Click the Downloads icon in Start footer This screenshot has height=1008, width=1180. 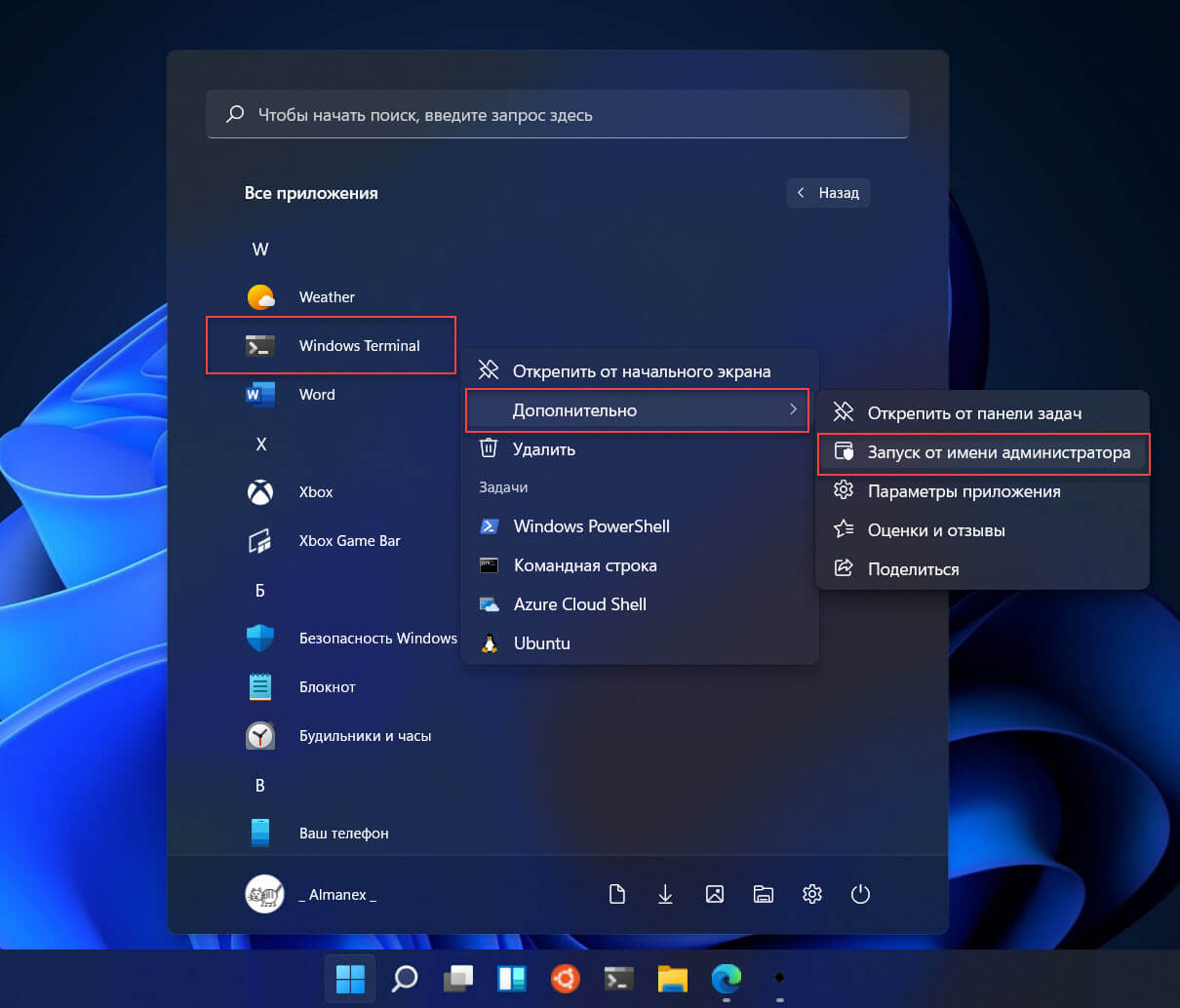click(x=665, y=894)
